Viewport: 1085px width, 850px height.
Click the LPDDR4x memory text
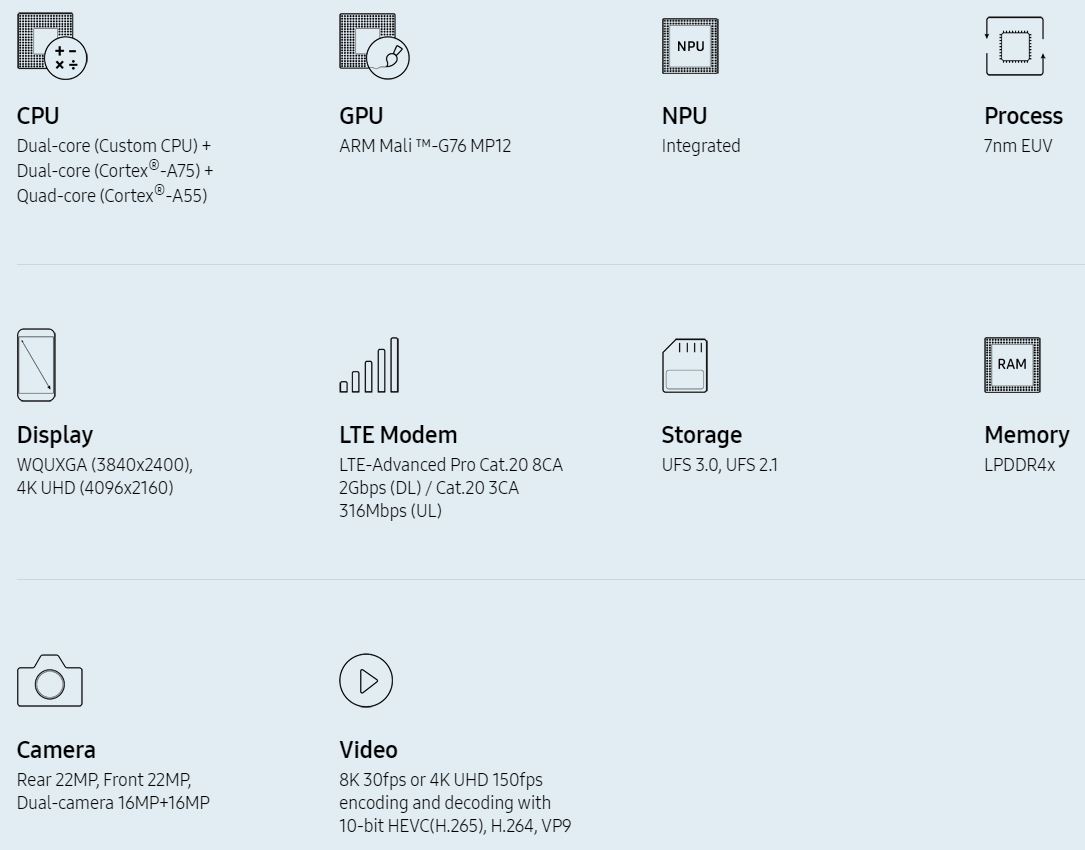[x=1019, y=465]
